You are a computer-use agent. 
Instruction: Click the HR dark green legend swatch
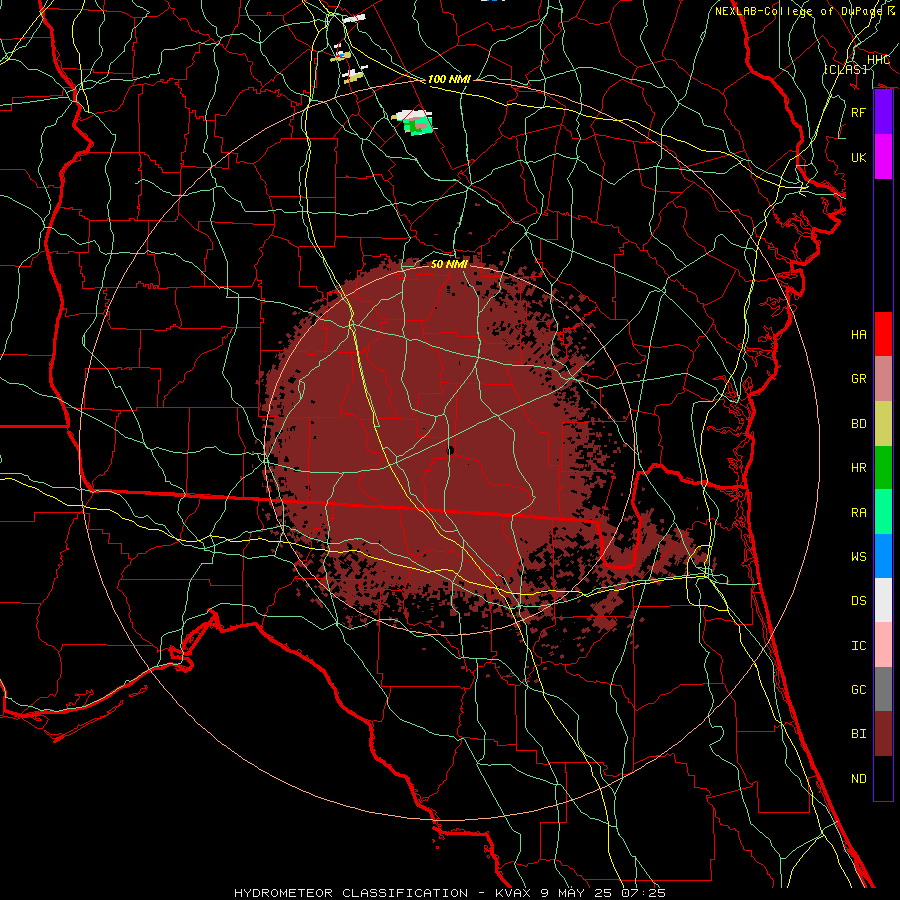883,467
